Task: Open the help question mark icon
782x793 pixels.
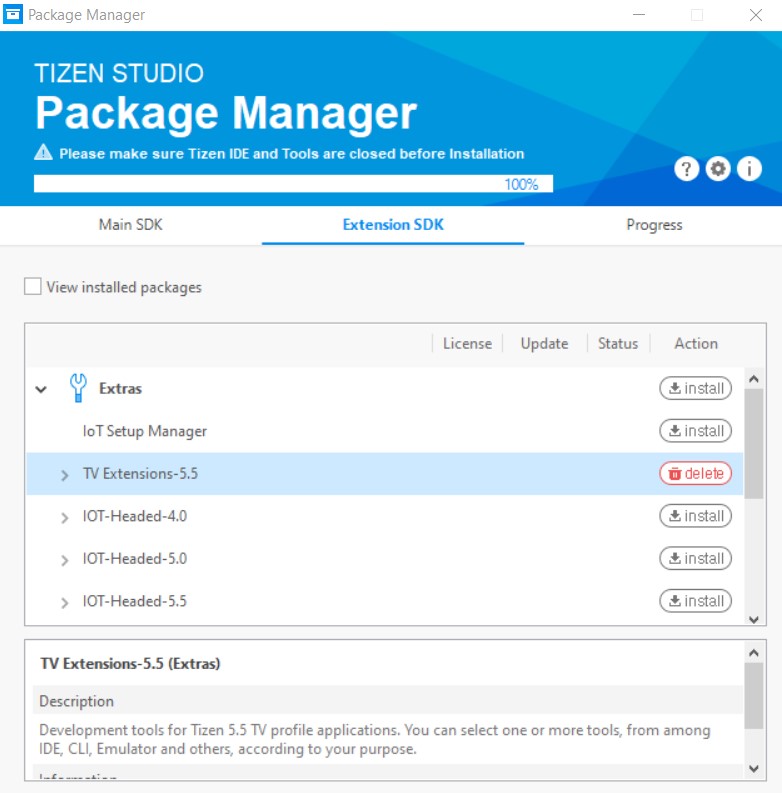Action: pyautogui.click(x=685, y=169)
